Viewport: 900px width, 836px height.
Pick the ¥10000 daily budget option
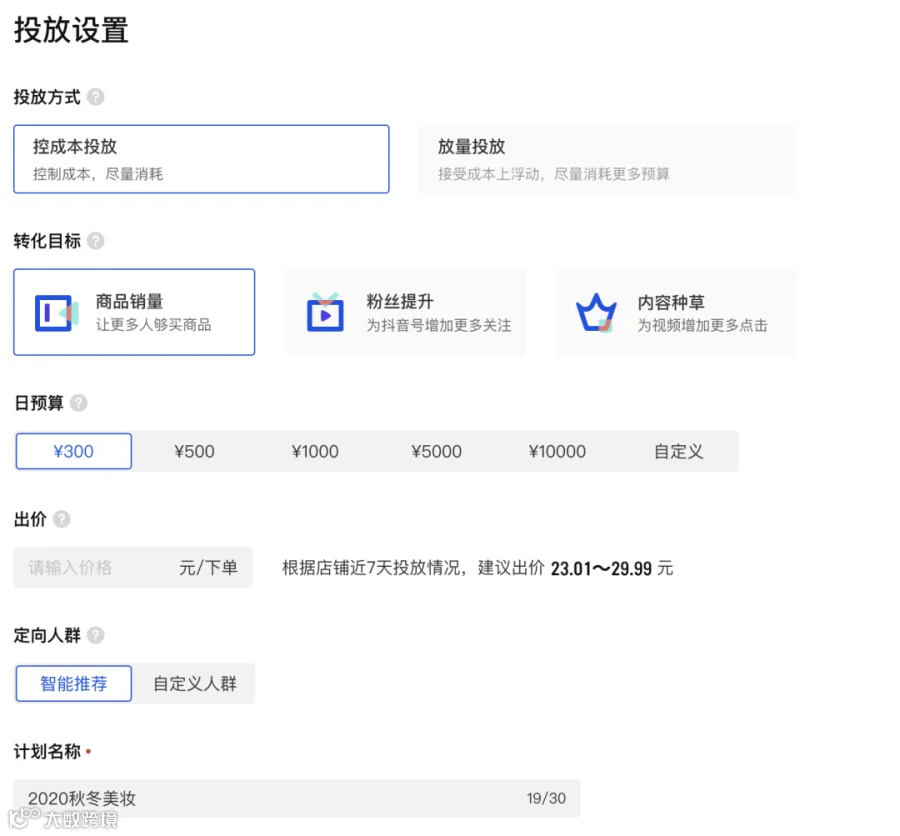[557, 451]
